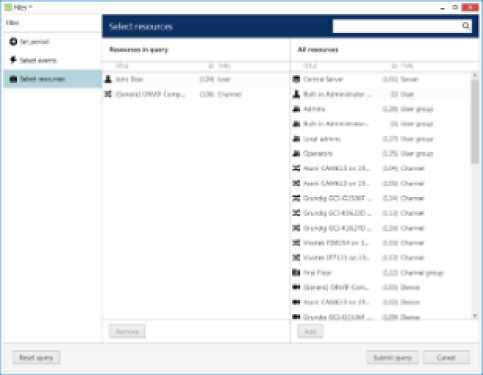
Task: Click the Cancel button
Action: click(x=446, y=358)
